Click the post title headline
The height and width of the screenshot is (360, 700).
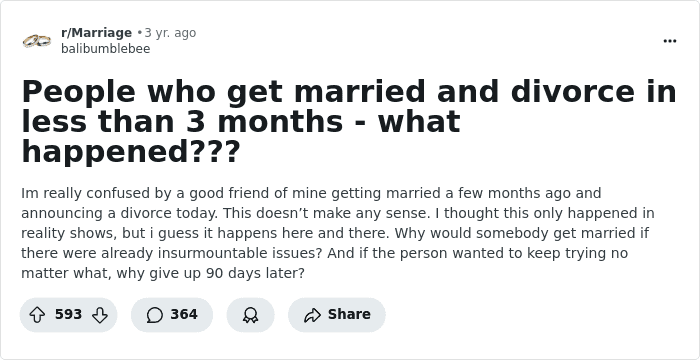[349, 121]
